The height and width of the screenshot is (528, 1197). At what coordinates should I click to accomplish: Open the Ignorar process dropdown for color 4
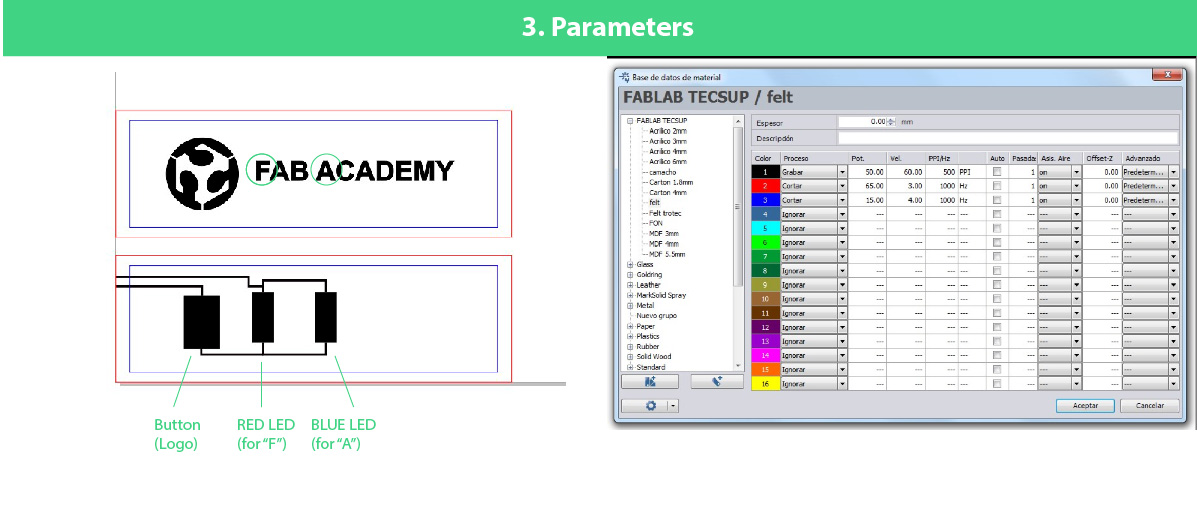tap(842, 214)
